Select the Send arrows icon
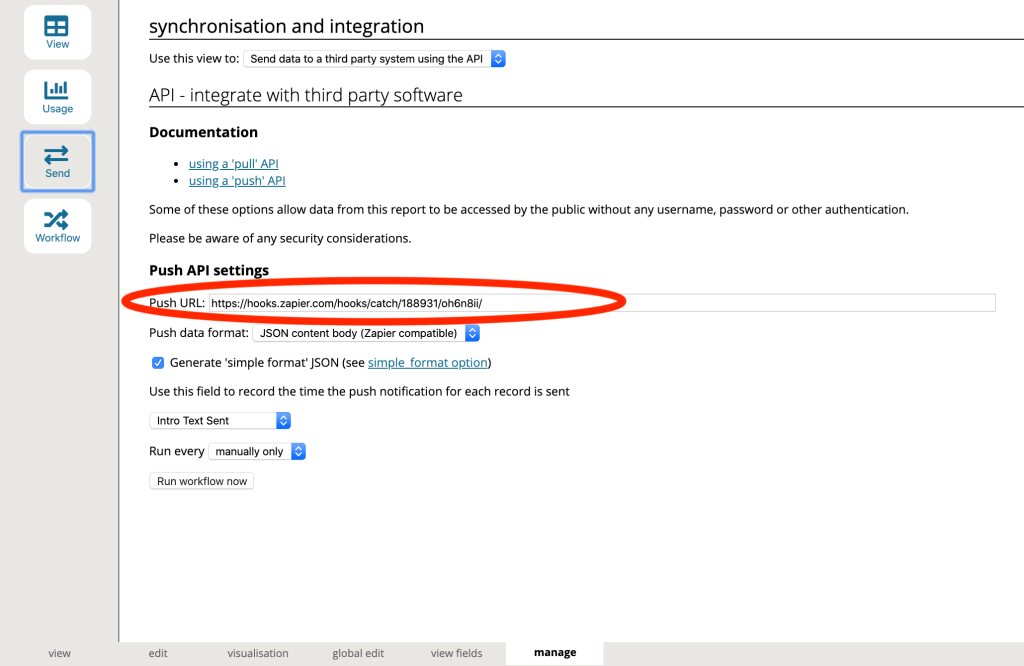Screen dimensions: 1024x666 57,161
